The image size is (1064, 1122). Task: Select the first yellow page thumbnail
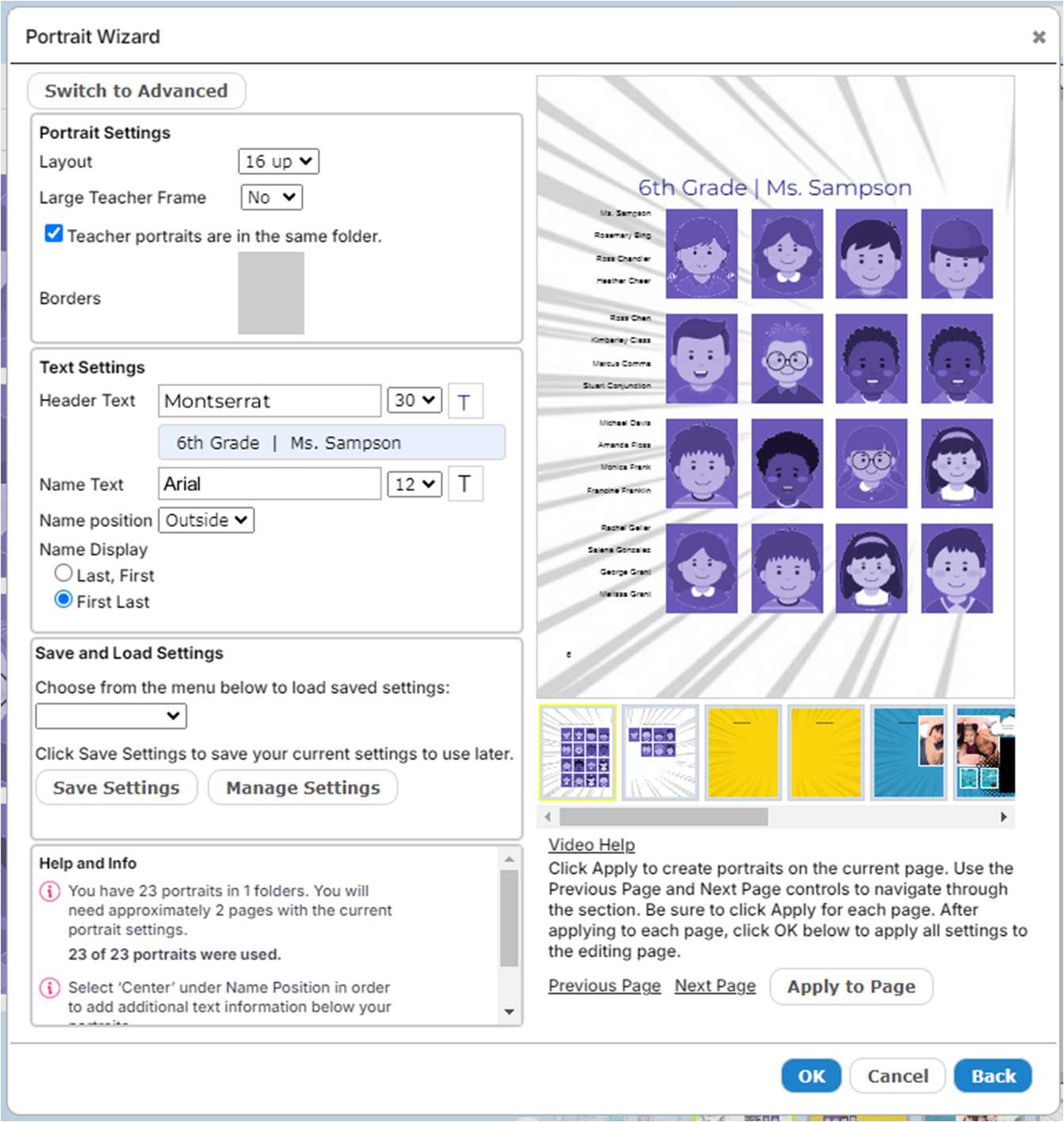[x=743, y=753]
